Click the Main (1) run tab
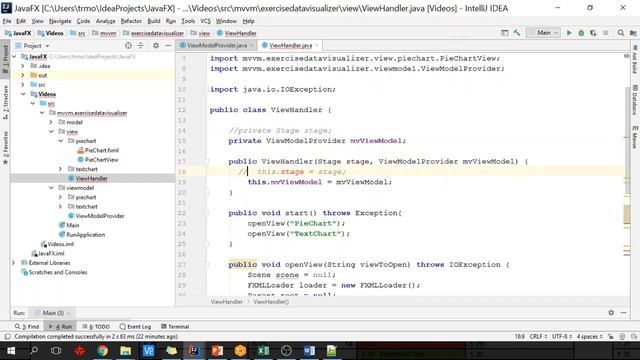 tap(53, 313)
